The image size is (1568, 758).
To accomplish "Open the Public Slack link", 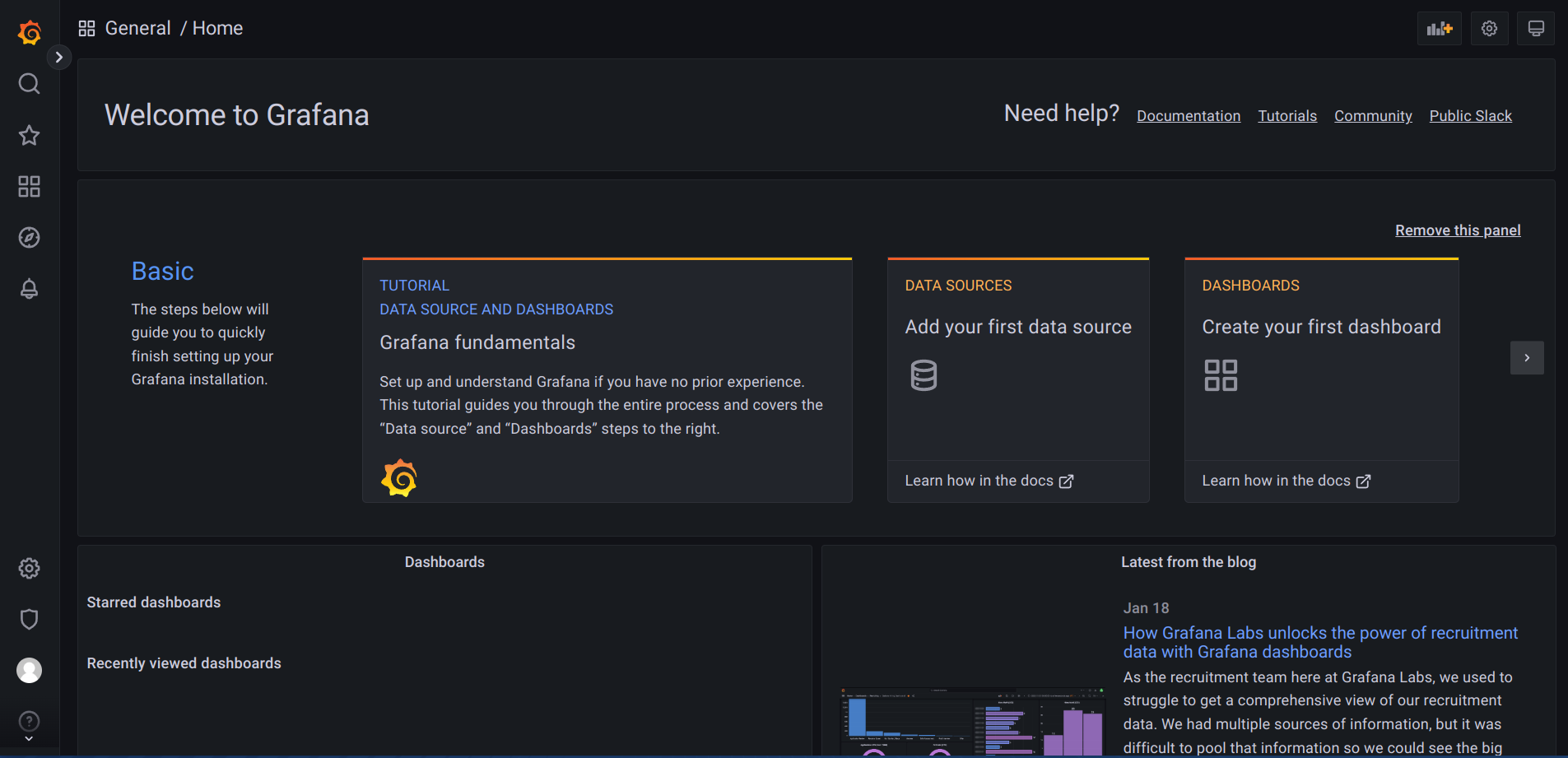I will click(1470, 116).
